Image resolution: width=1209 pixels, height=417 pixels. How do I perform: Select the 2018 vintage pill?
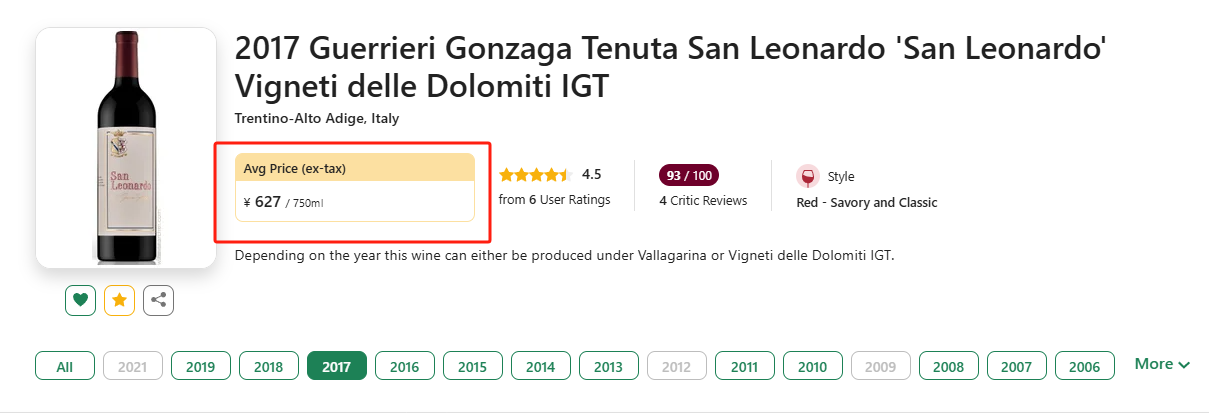coord(269,367)
